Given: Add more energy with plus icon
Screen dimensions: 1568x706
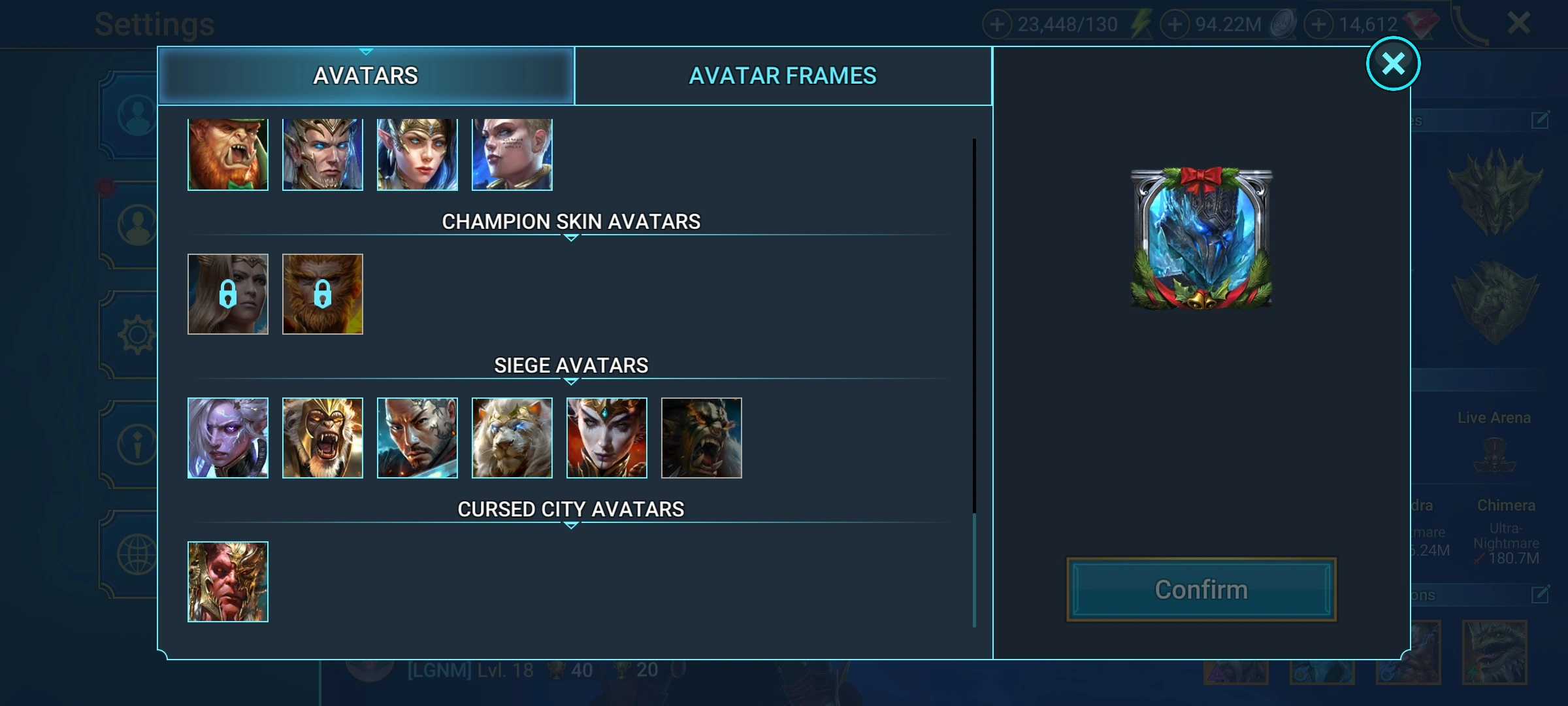Looking at the screenshot, I should coord(997,25).
